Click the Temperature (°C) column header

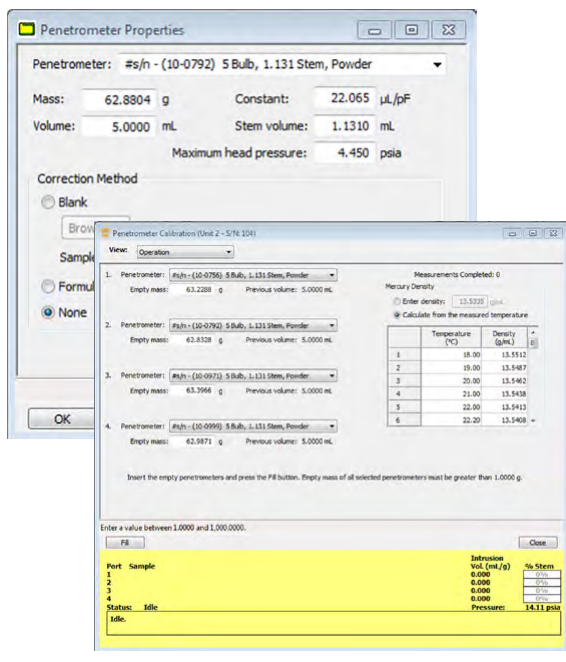pyautogui.click(x=451, y=337)
